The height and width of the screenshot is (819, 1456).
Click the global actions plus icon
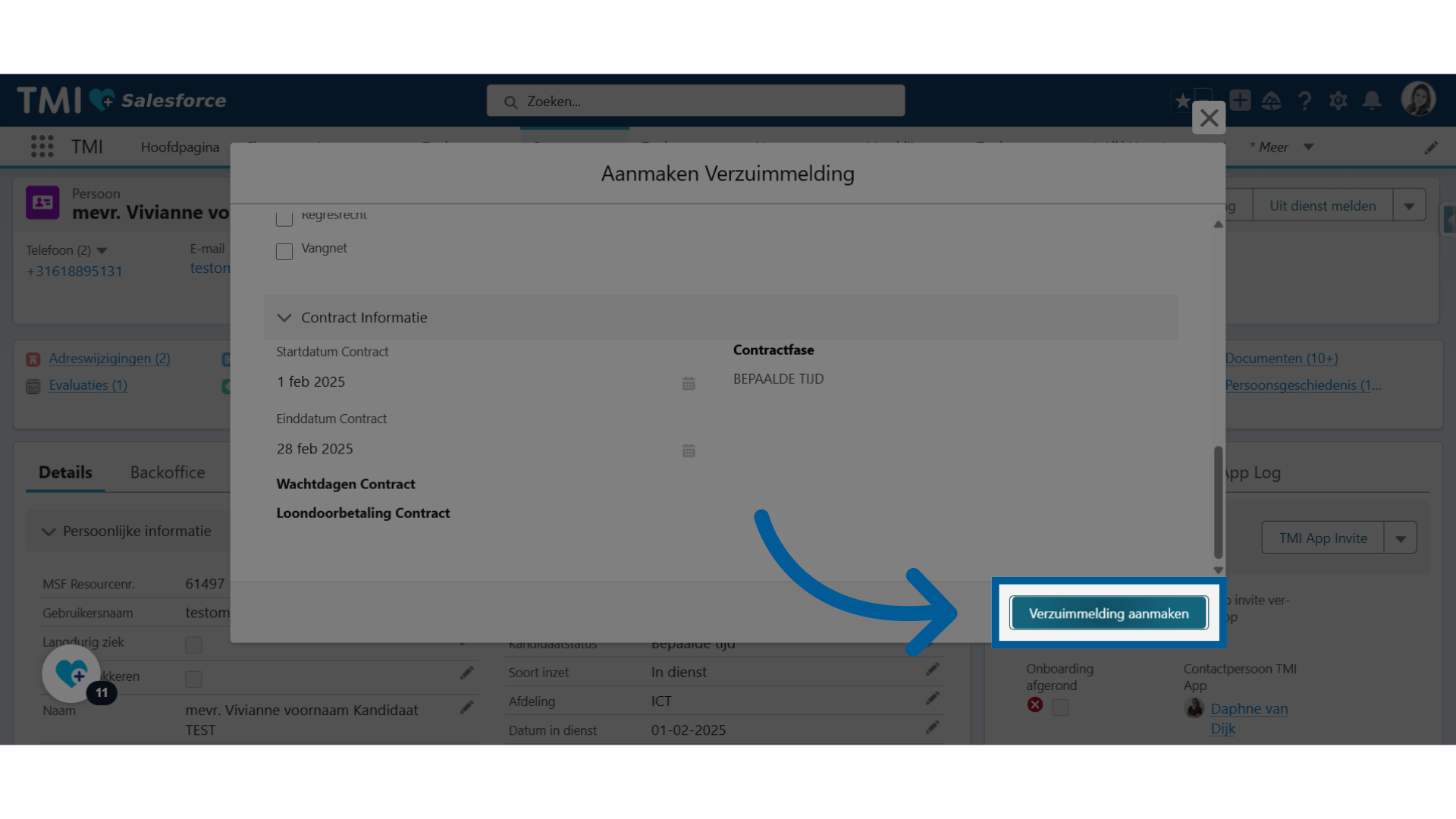point(1241,100)
